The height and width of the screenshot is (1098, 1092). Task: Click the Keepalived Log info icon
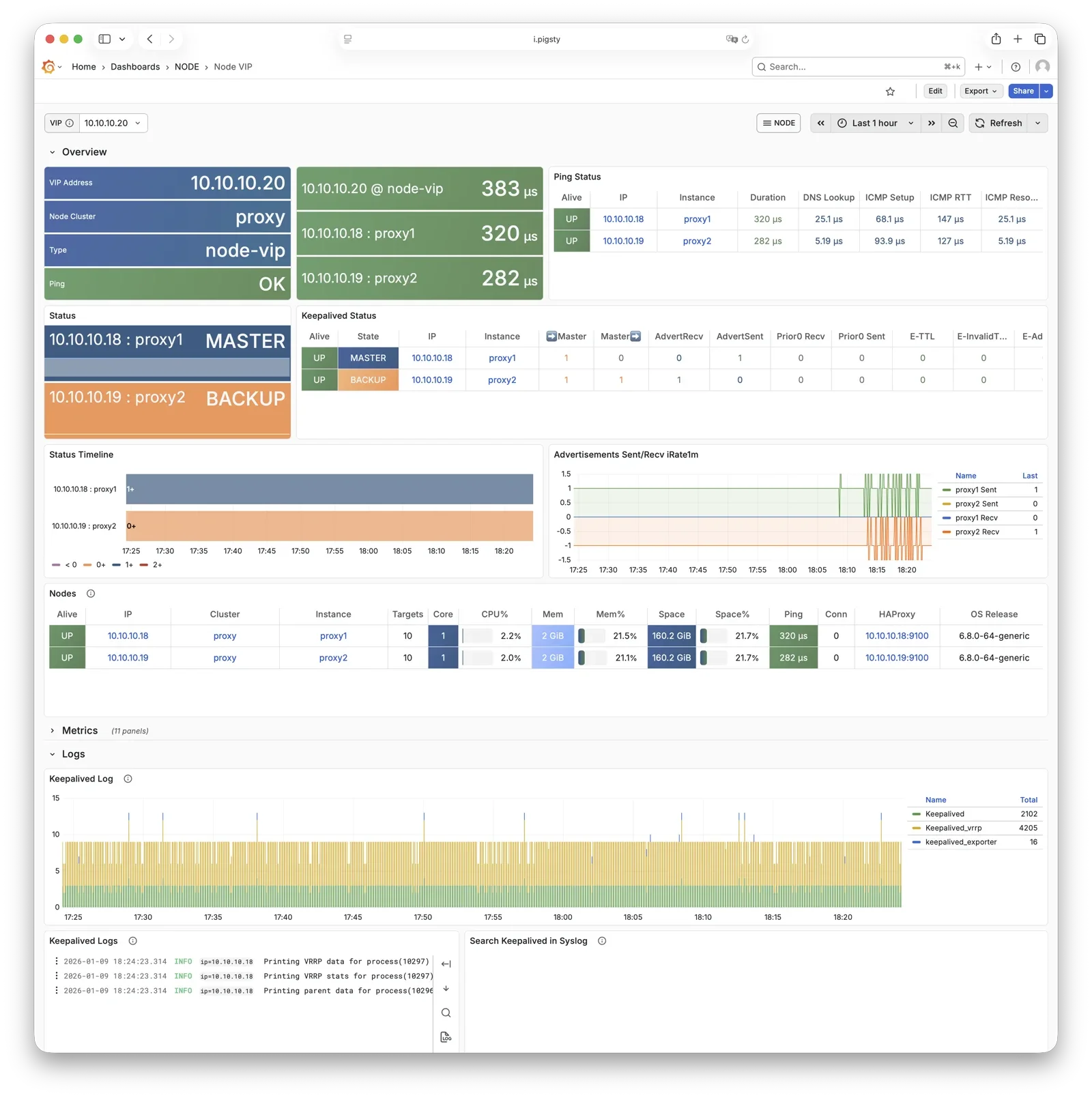128,779
